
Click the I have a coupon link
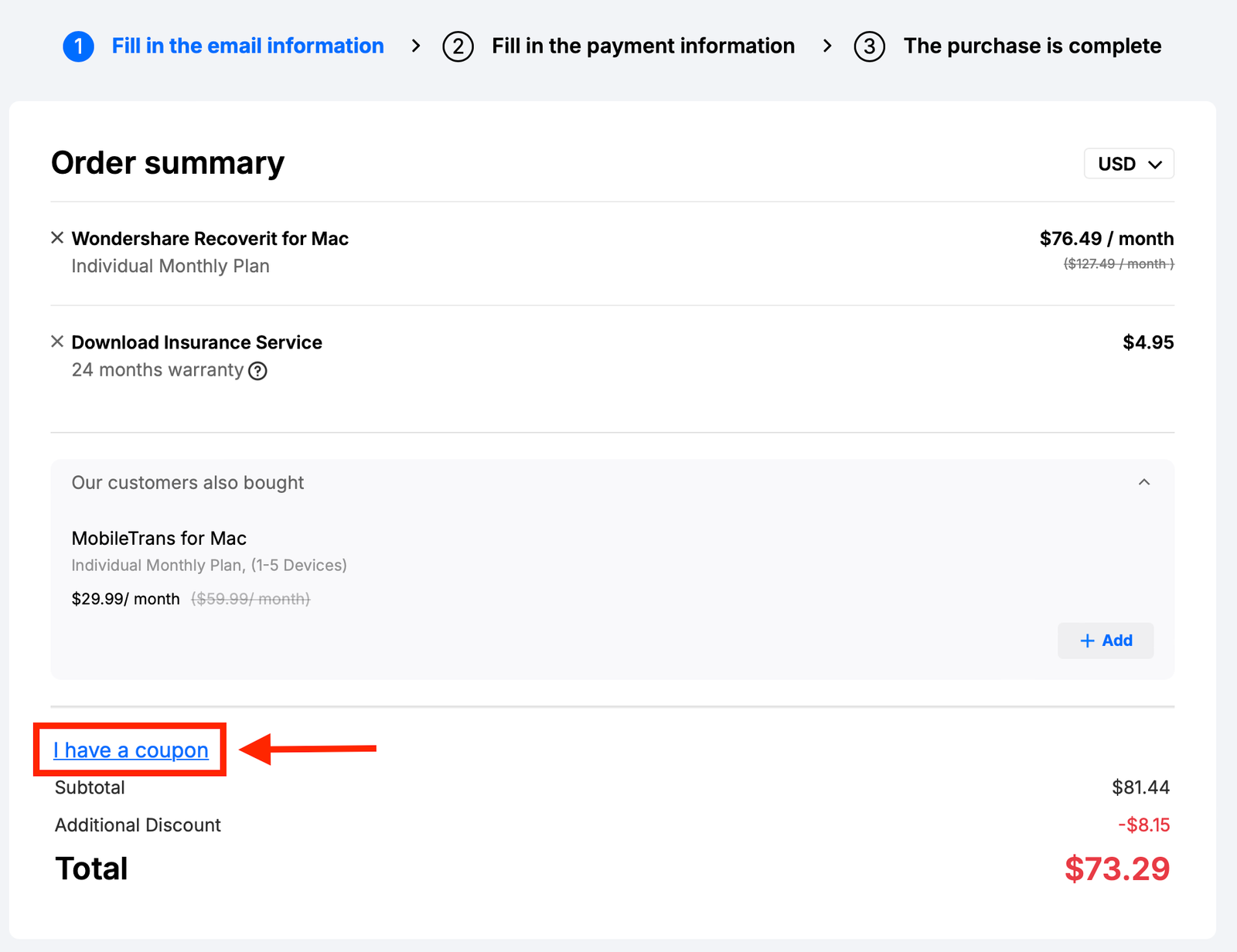[x=131, y=750]
